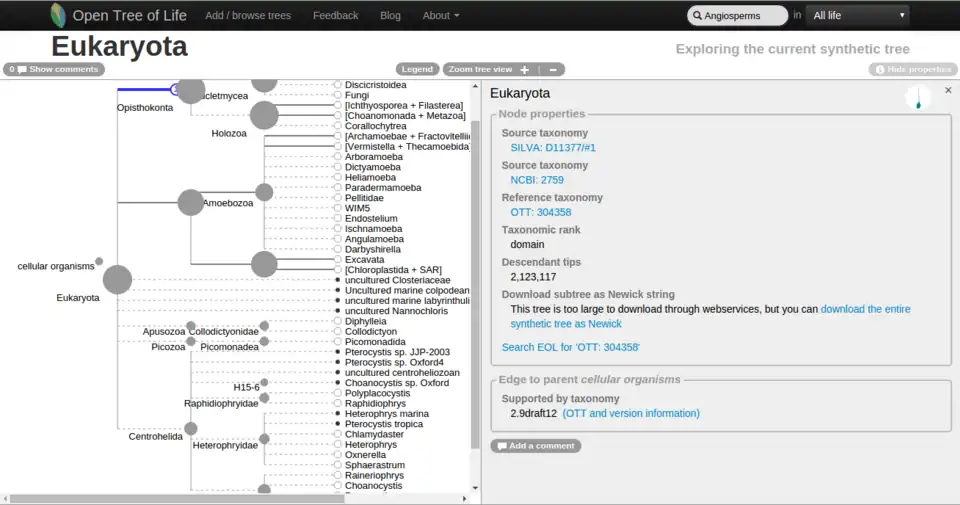Zoom in the tree view with plus

tap(525, 69)
